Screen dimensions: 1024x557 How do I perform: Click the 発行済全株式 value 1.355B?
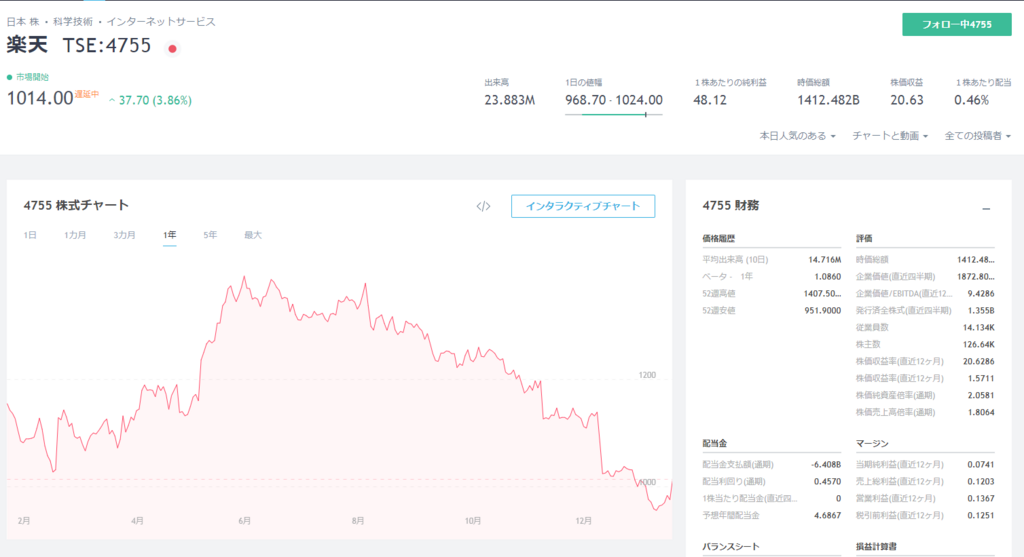point(981,311)
